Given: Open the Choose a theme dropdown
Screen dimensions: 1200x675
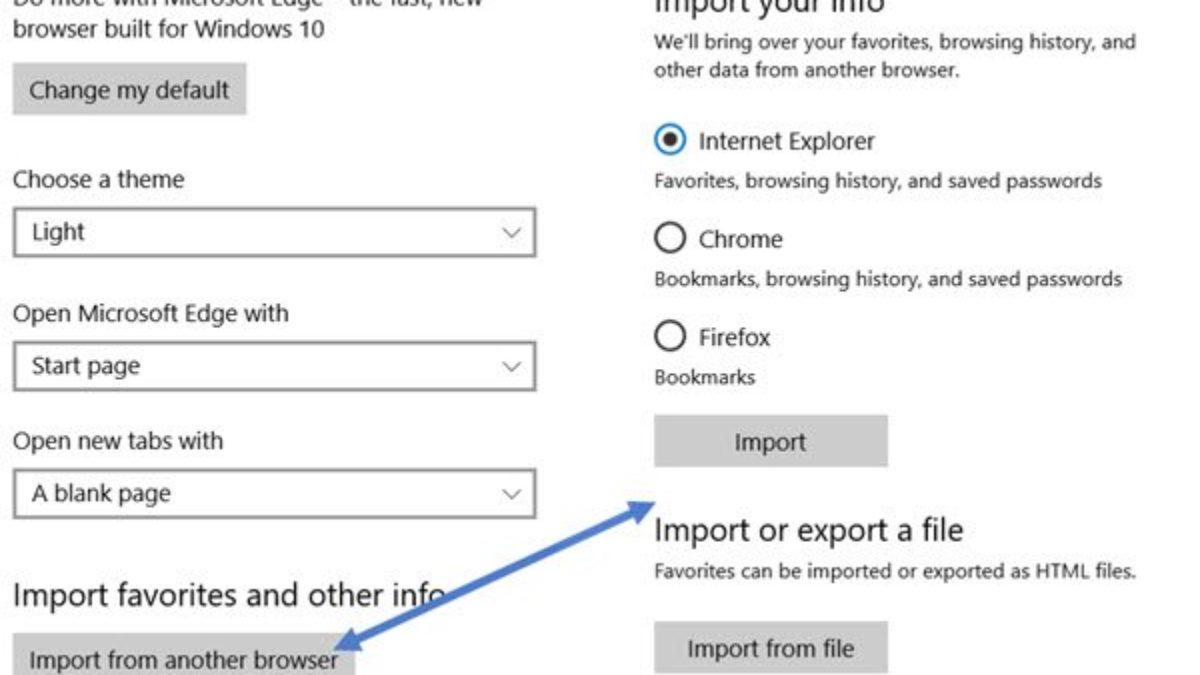Looking at the screenshot, I should [274, 232].
